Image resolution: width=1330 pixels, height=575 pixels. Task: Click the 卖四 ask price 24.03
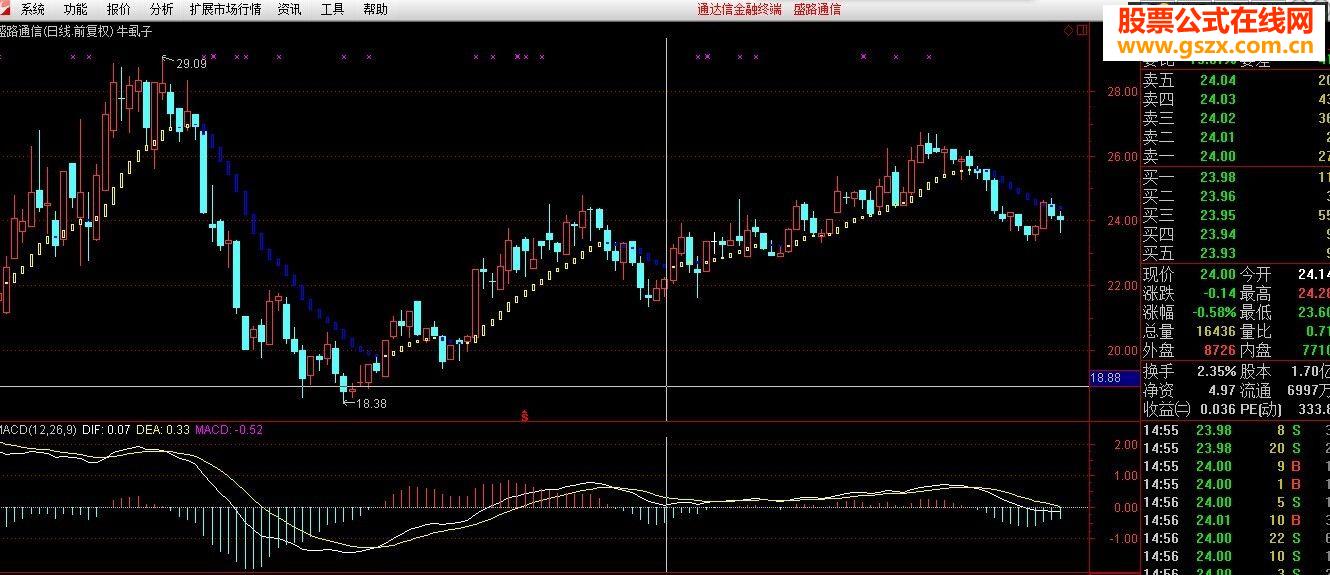click(1218, 99)
